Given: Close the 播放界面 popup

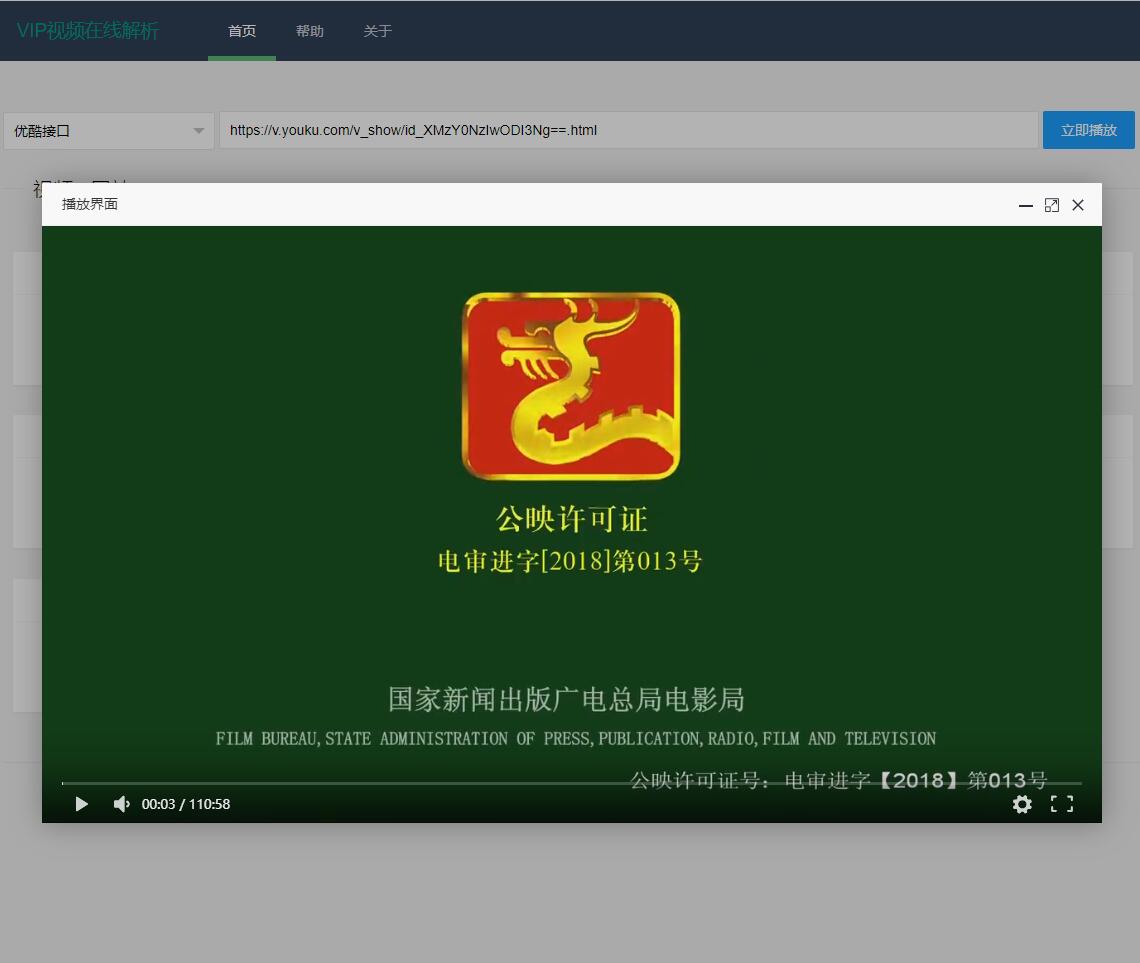Looking at the screenshot, I should tap(1078, 205).
